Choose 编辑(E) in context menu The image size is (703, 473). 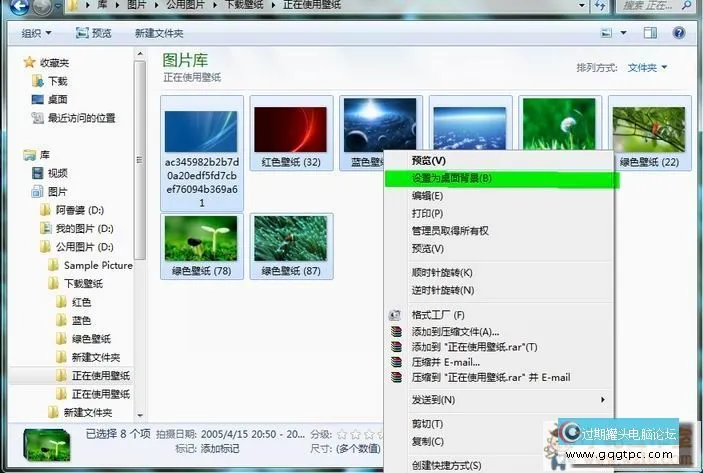499,196
